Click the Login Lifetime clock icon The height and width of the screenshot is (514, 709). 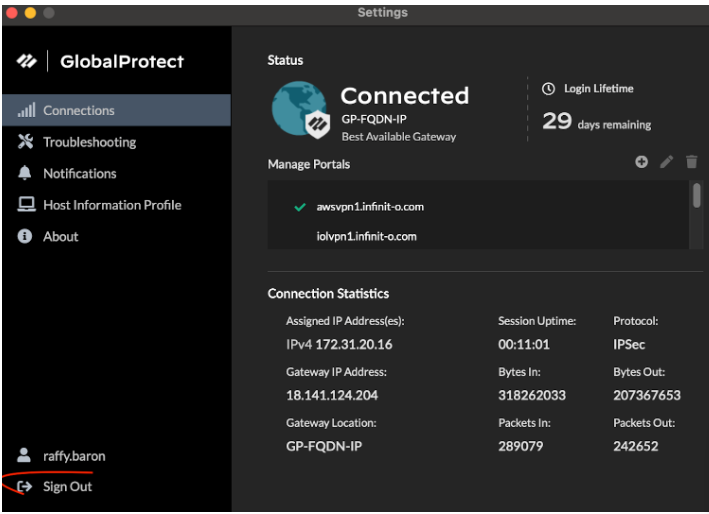[548, 89]
